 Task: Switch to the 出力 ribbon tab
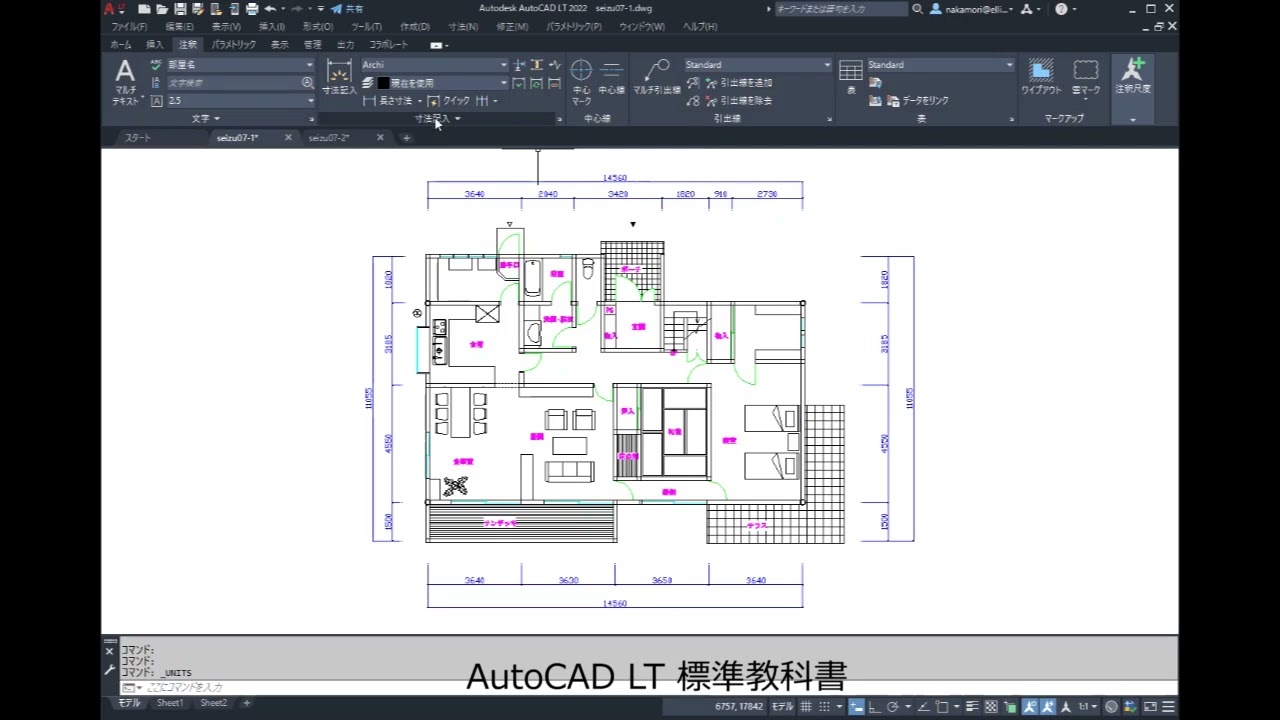345,45
